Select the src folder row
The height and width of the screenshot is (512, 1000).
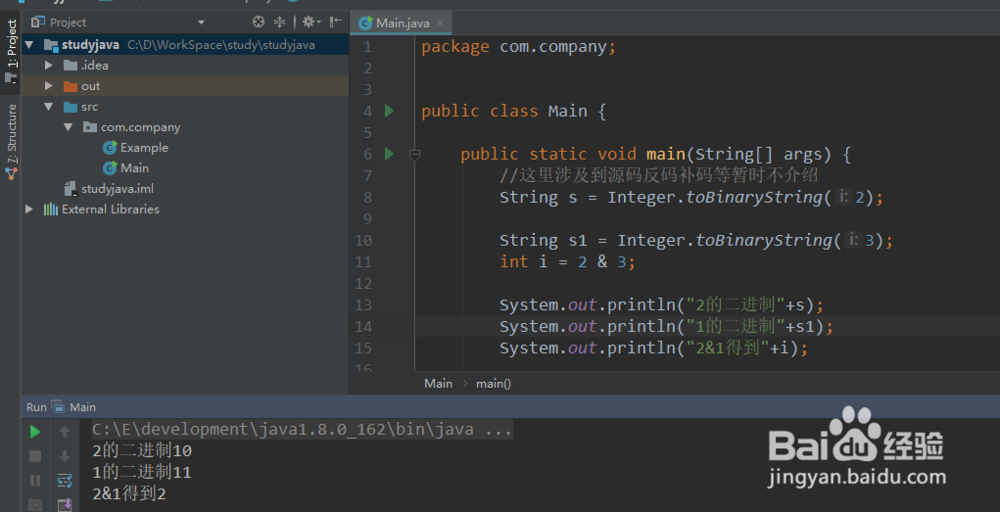[185, 106]
